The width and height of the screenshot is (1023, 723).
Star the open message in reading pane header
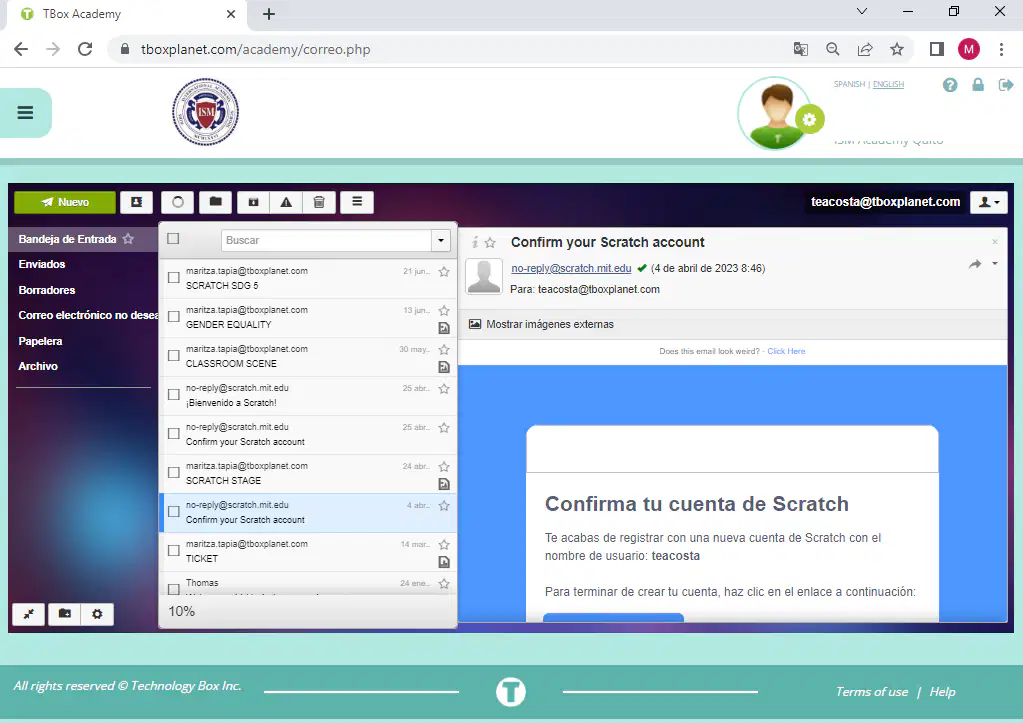point(491,243)
